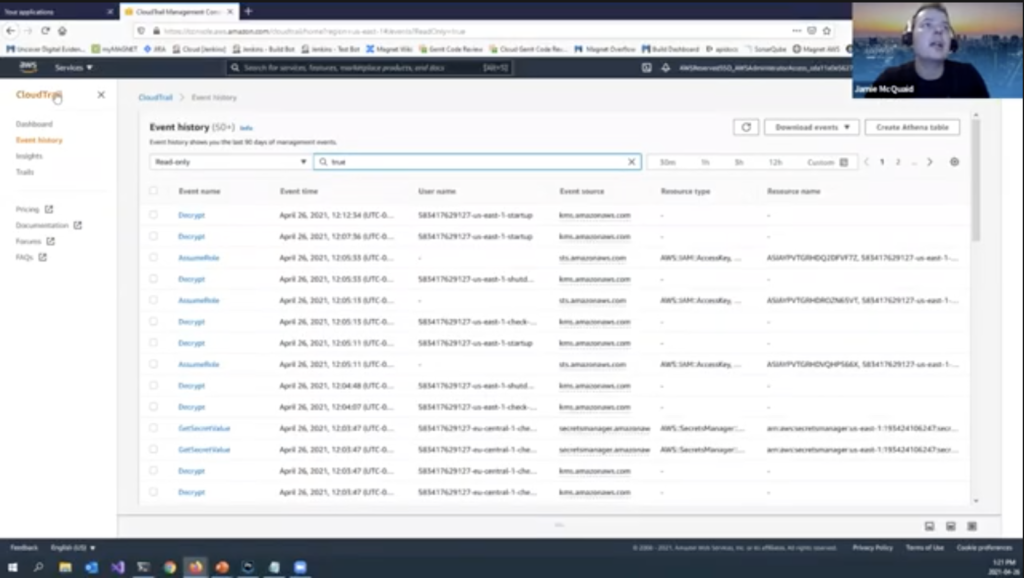Expand the Download events dropdown
The image size is (1024, 578).
tap(812, 127)
